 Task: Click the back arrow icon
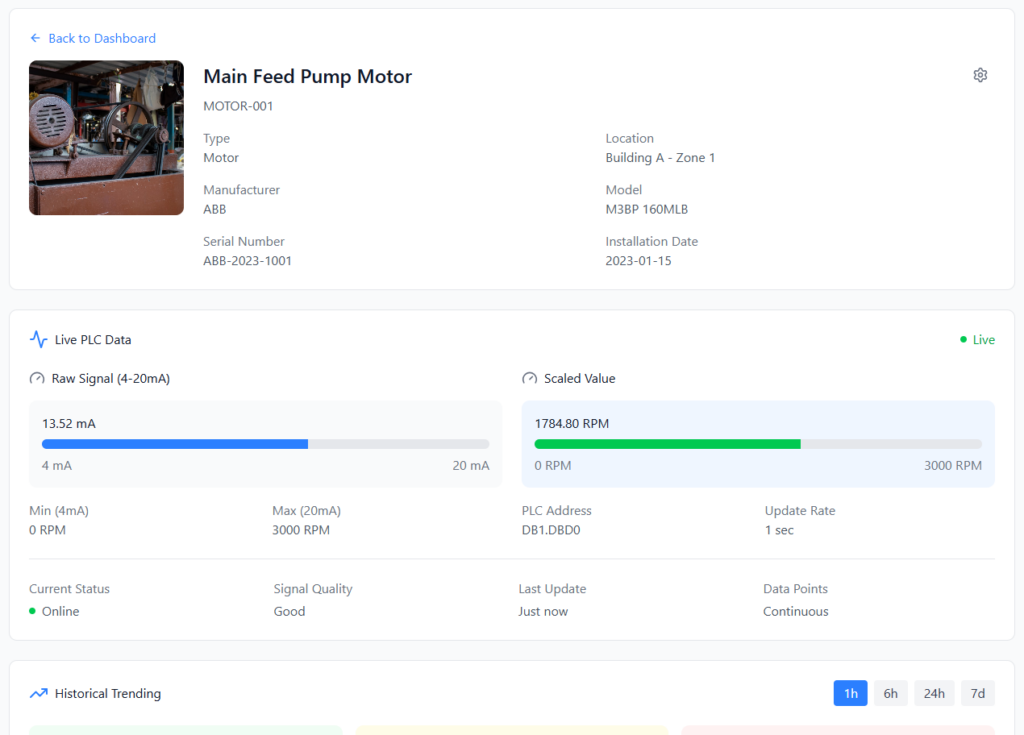(36, 38)
